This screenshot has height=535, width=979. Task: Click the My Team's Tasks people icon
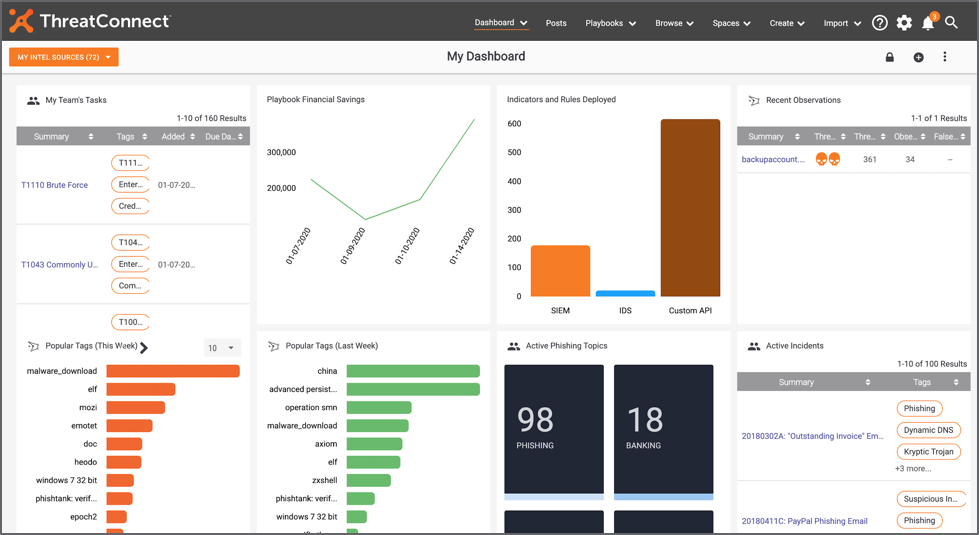pos(33,101)
